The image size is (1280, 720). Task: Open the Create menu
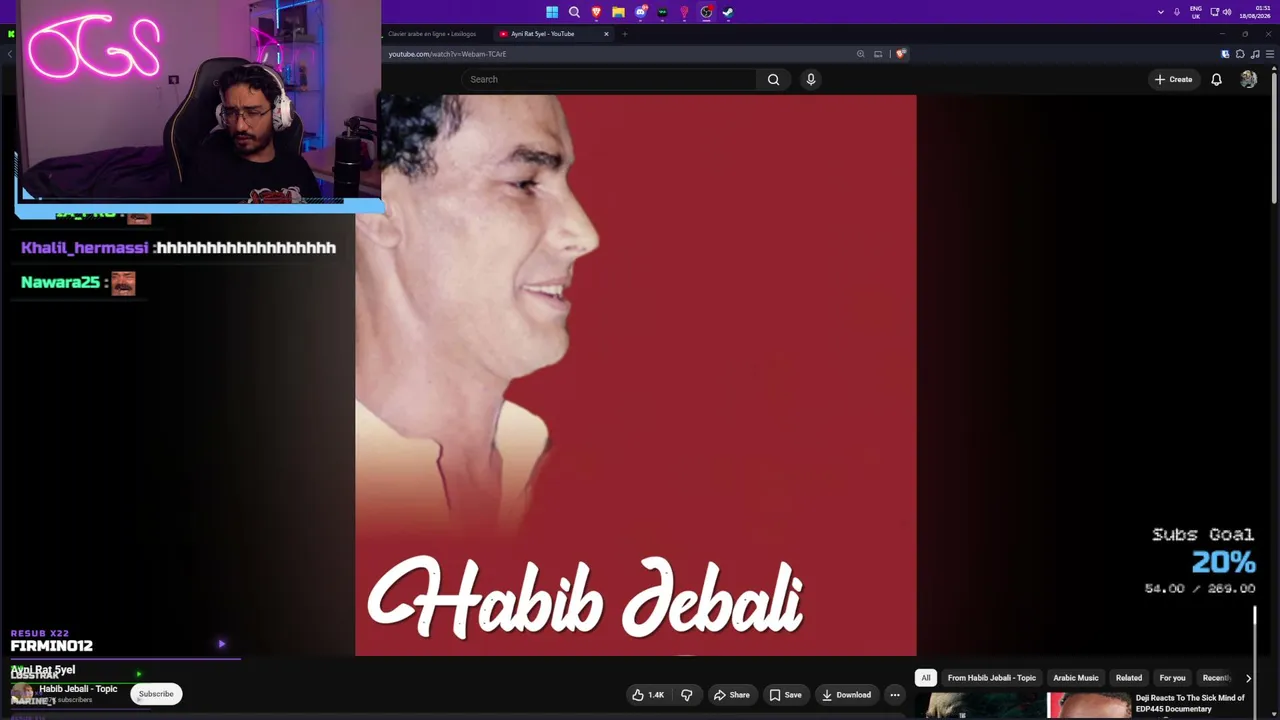(x=1173, y=79)
